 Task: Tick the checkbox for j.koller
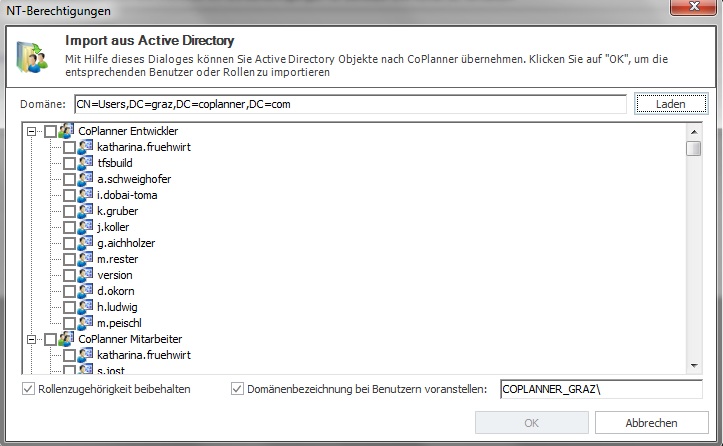(x=69, y=227)
